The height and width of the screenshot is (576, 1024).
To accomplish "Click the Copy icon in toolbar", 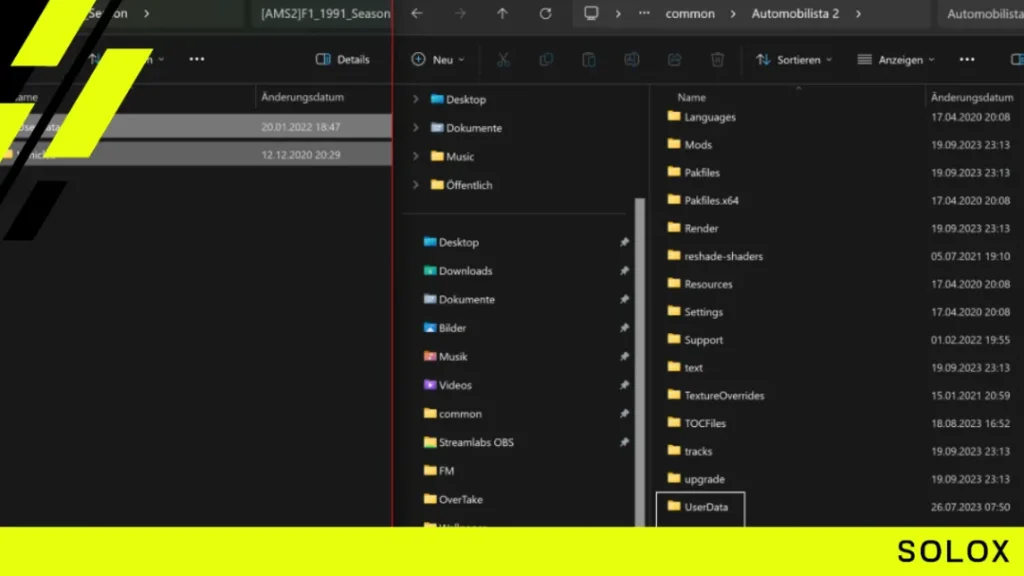I will [546, 59].
